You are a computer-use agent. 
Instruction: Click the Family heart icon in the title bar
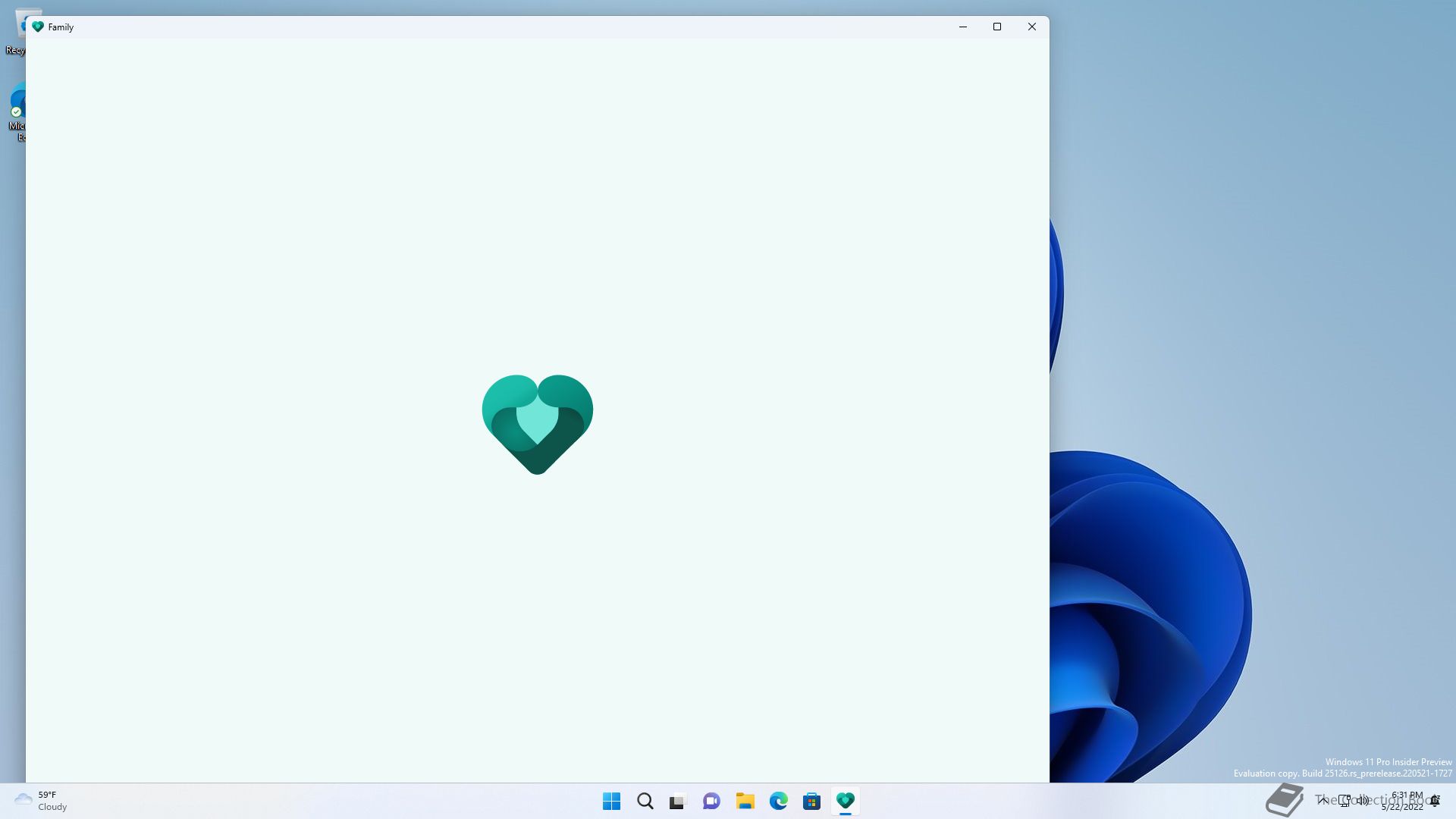click(38, 27)
